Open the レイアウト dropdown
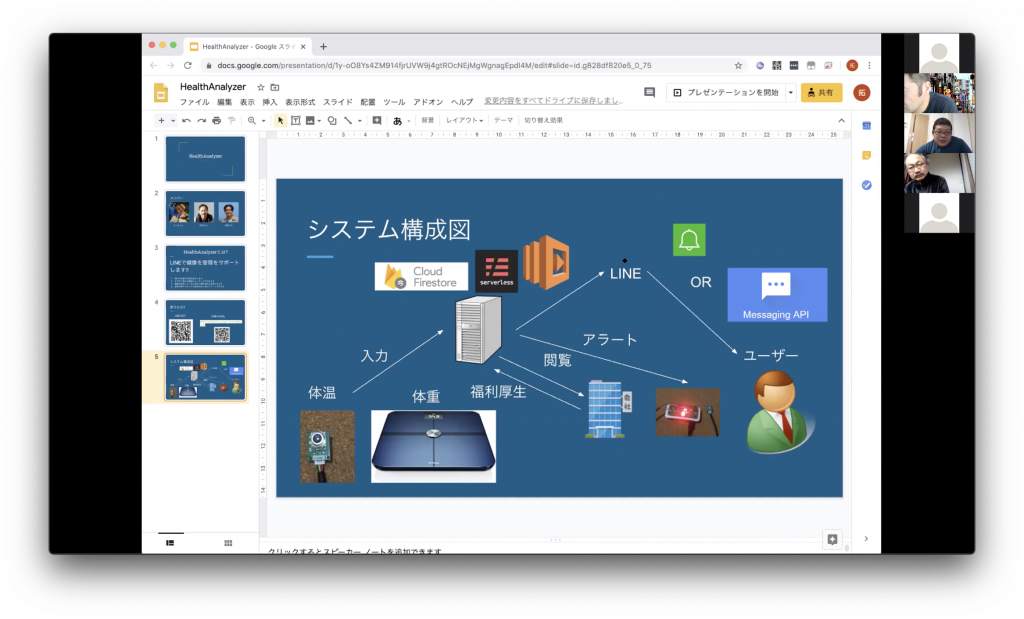Image resolution: width=1024 pixels, height=619 pixels. tap(464, 121)
